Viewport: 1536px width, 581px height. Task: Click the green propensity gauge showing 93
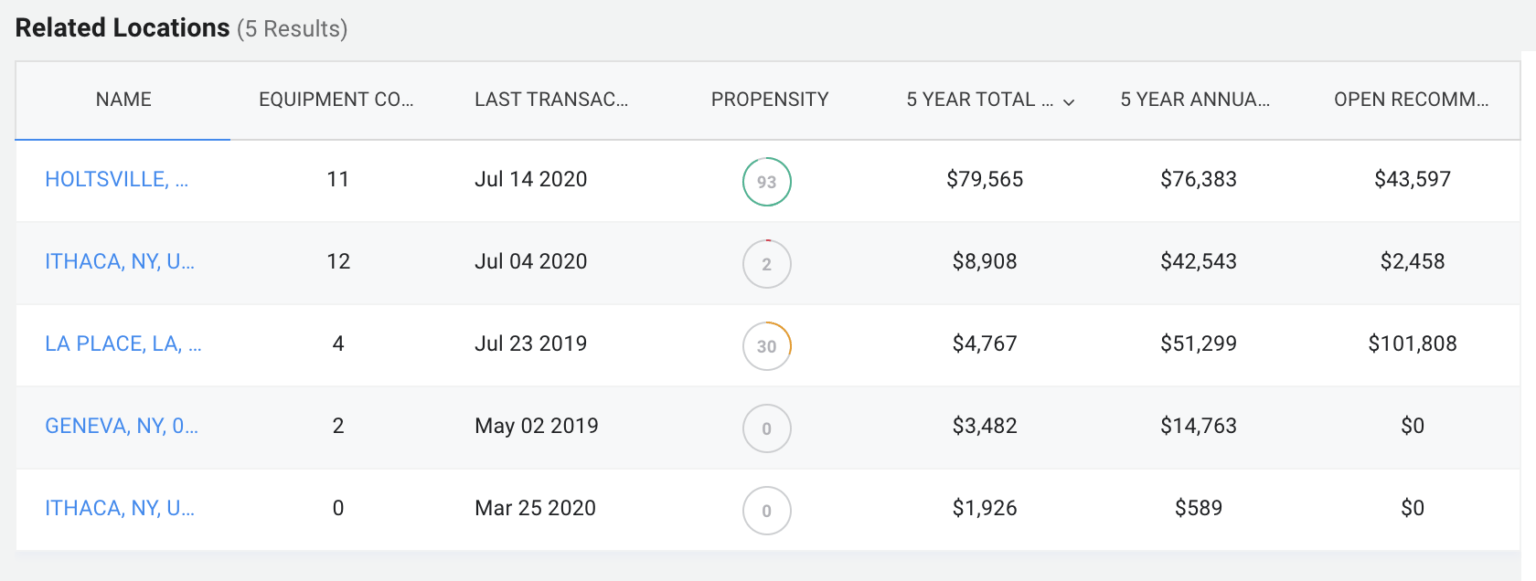[767, 181]
